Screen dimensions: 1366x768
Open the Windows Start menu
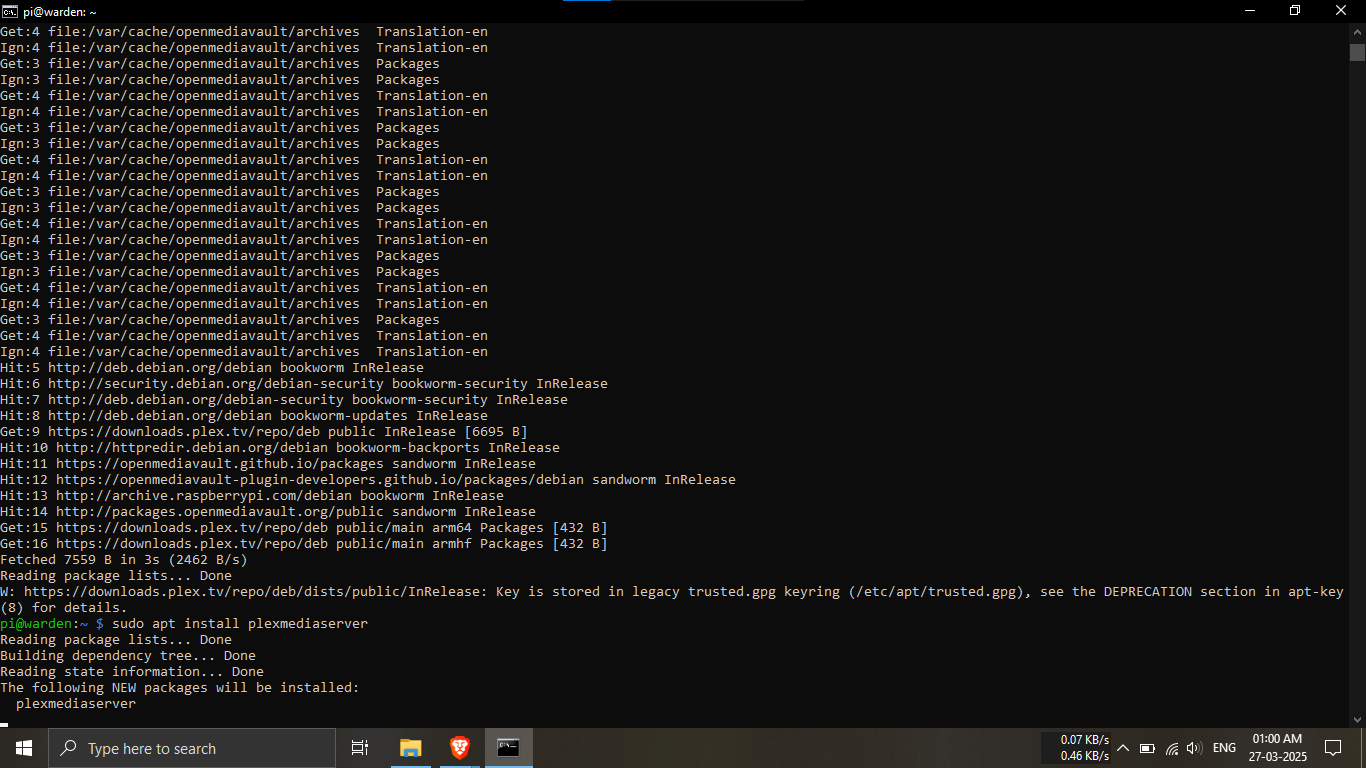(23, 748)
